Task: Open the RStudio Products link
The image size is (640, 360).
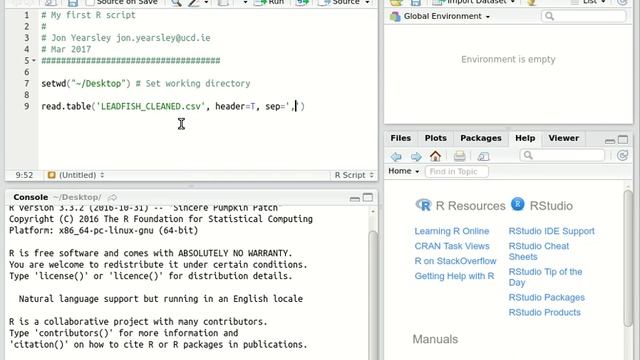Action: tap(544, 312)
